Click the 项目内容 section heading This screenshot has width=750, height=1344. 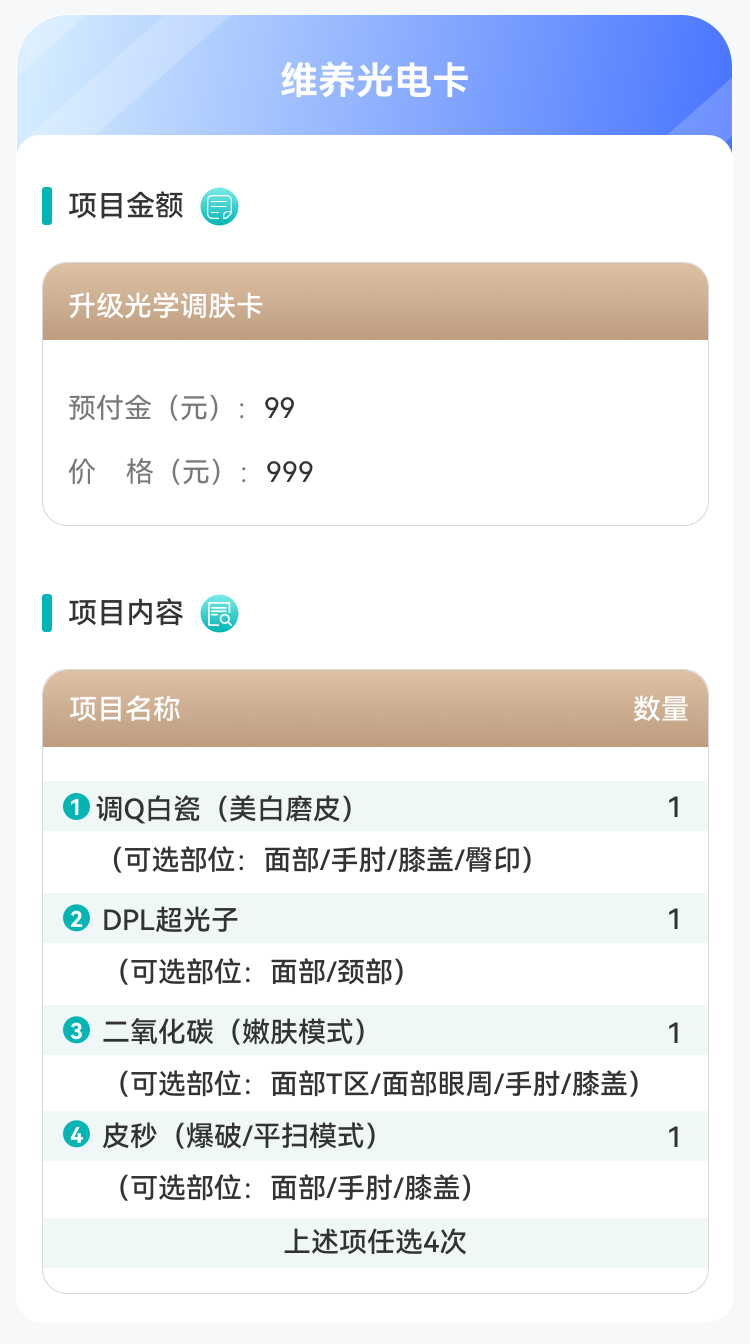coord(126,612)
